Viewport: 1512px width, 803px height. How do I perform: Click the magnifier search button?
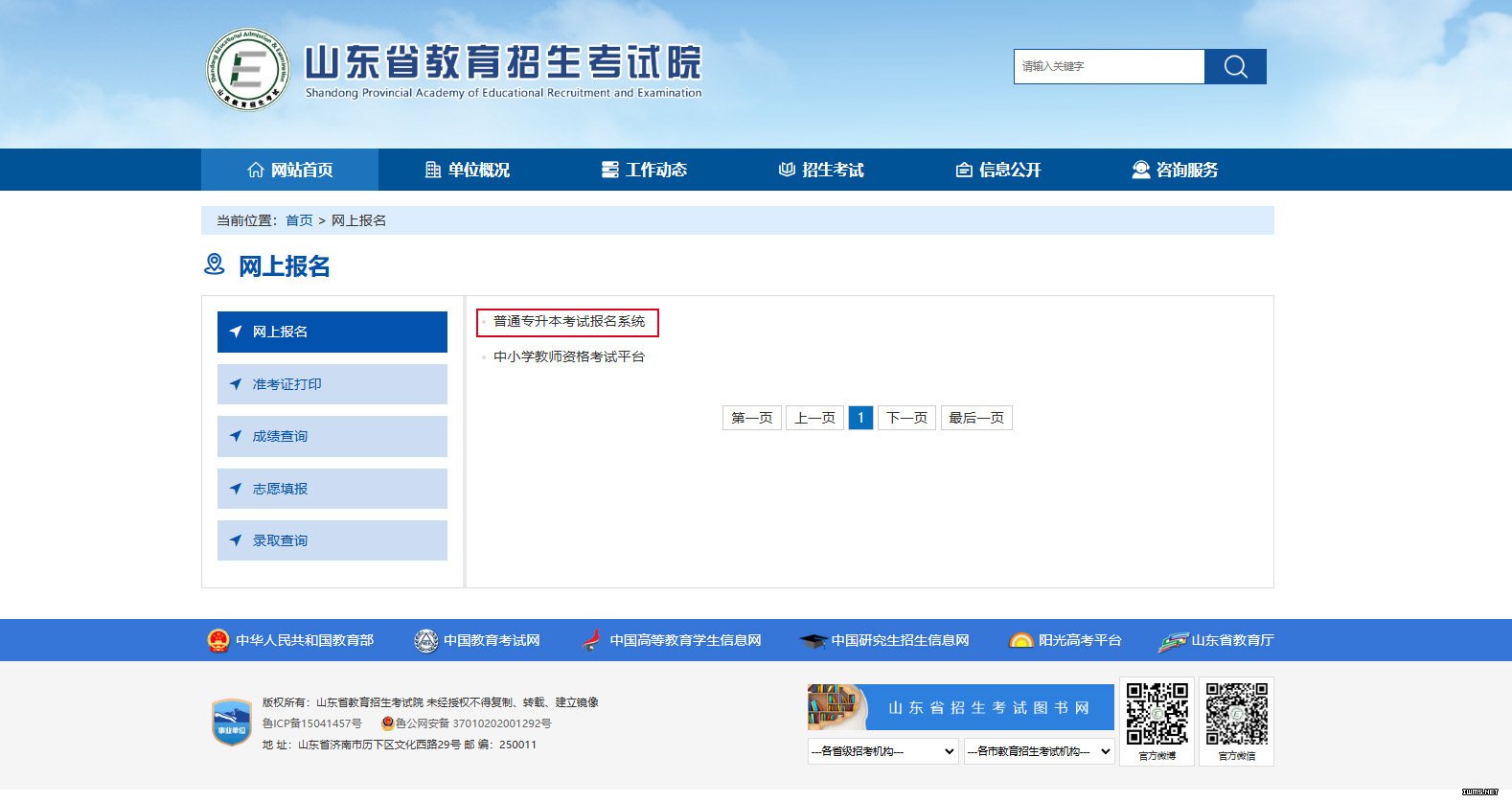point(1235,66)
